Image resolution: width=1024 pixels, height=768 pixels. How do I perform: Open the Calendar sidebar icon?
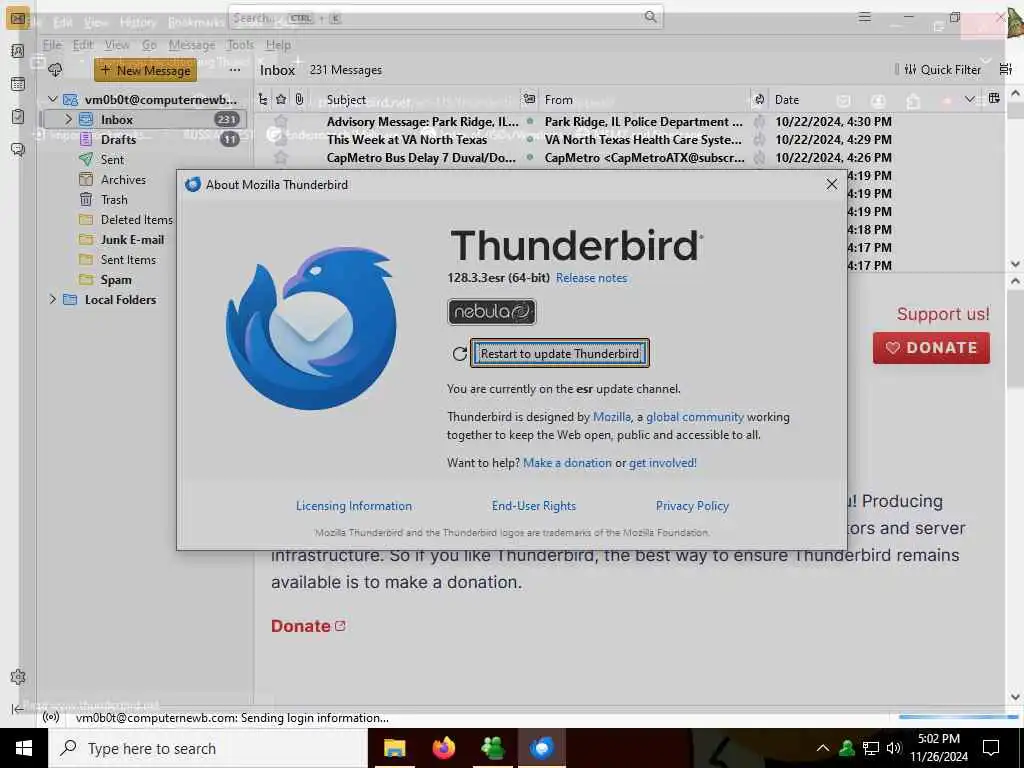point(18,84)
